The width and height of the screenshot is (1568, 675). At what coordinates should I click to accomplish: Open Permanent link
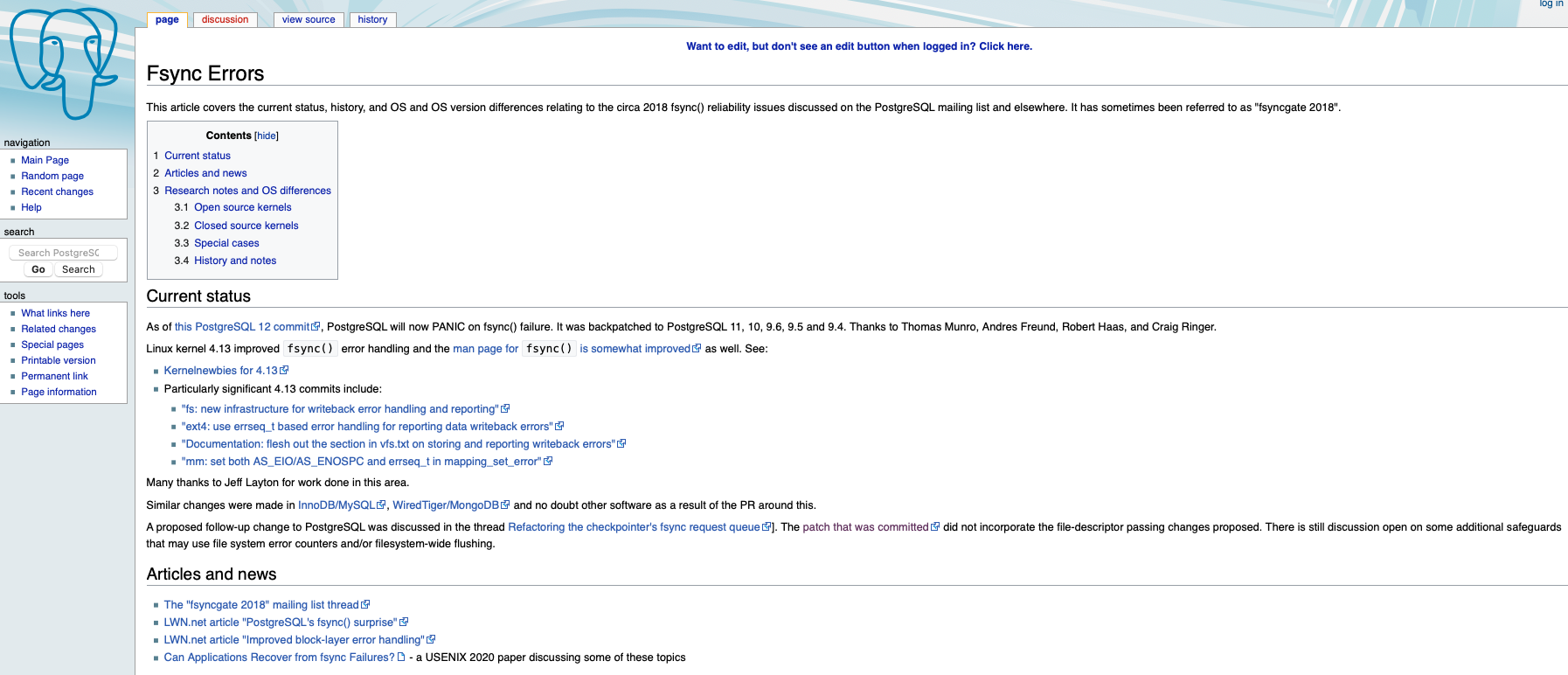pyautogui.click(x=54, y=376)
